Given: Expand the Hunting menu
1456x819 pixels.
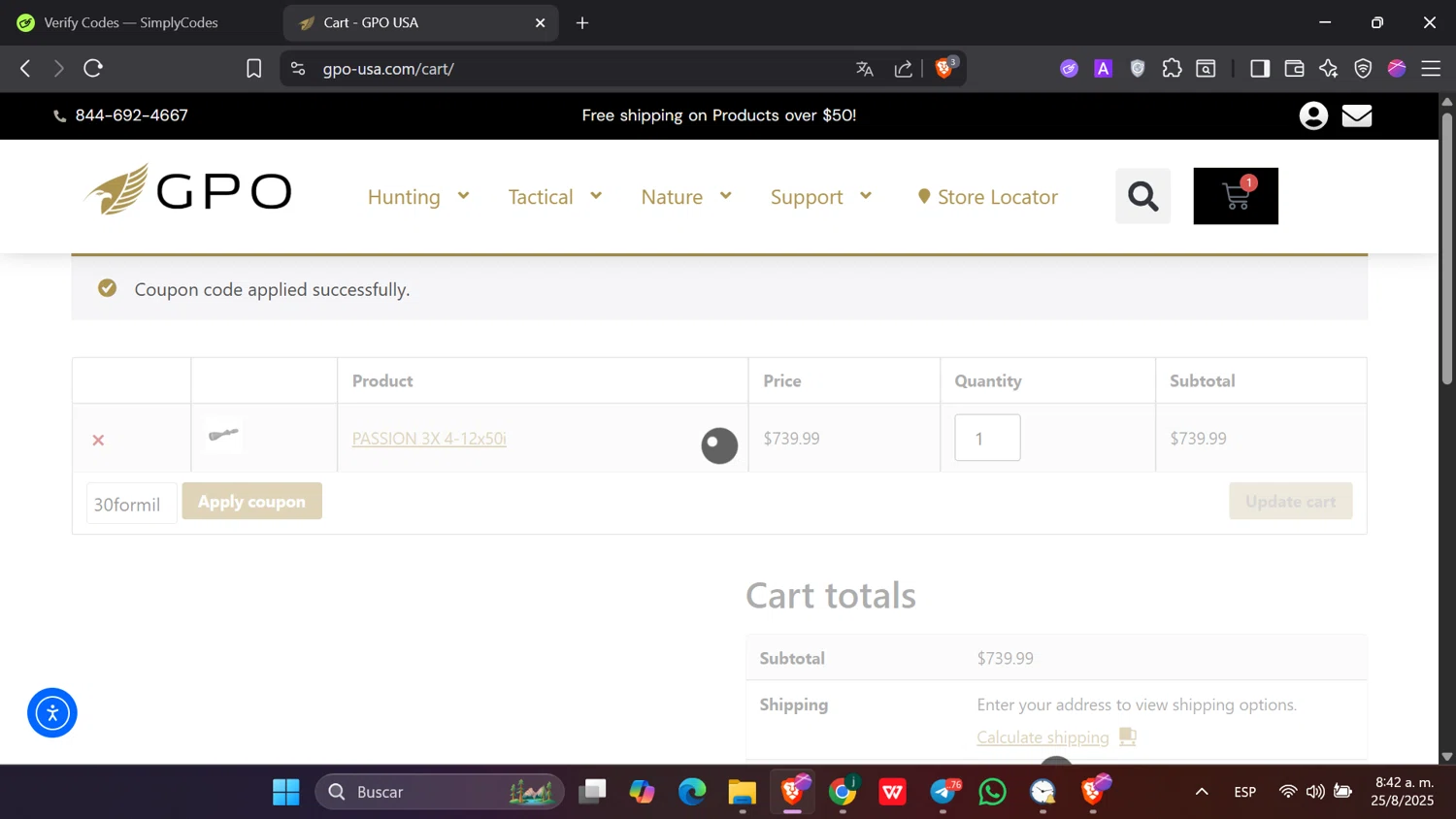Looking at the screenshot, I should (418, 196).
